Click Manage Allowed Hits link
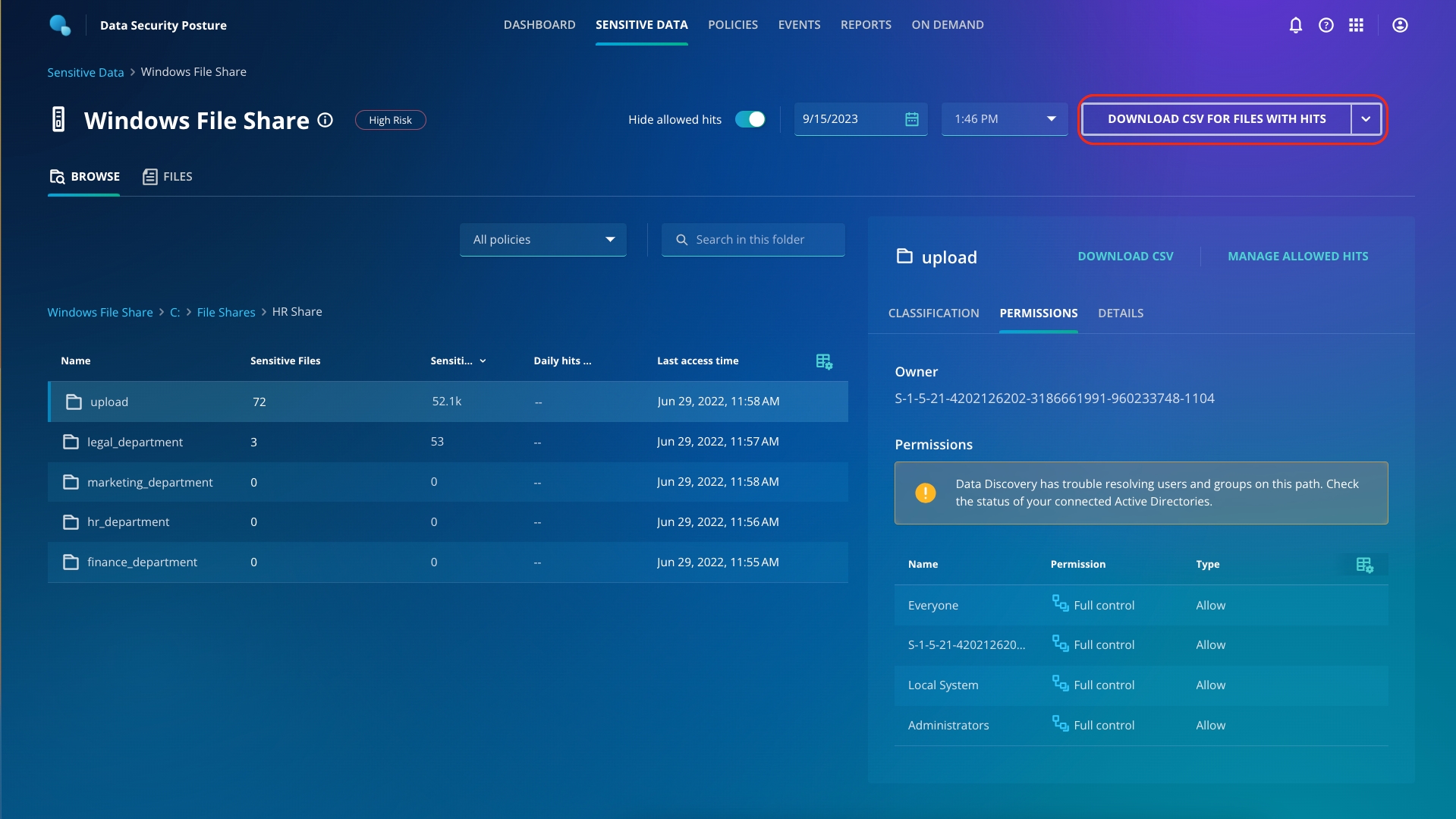 point(1297,257)
